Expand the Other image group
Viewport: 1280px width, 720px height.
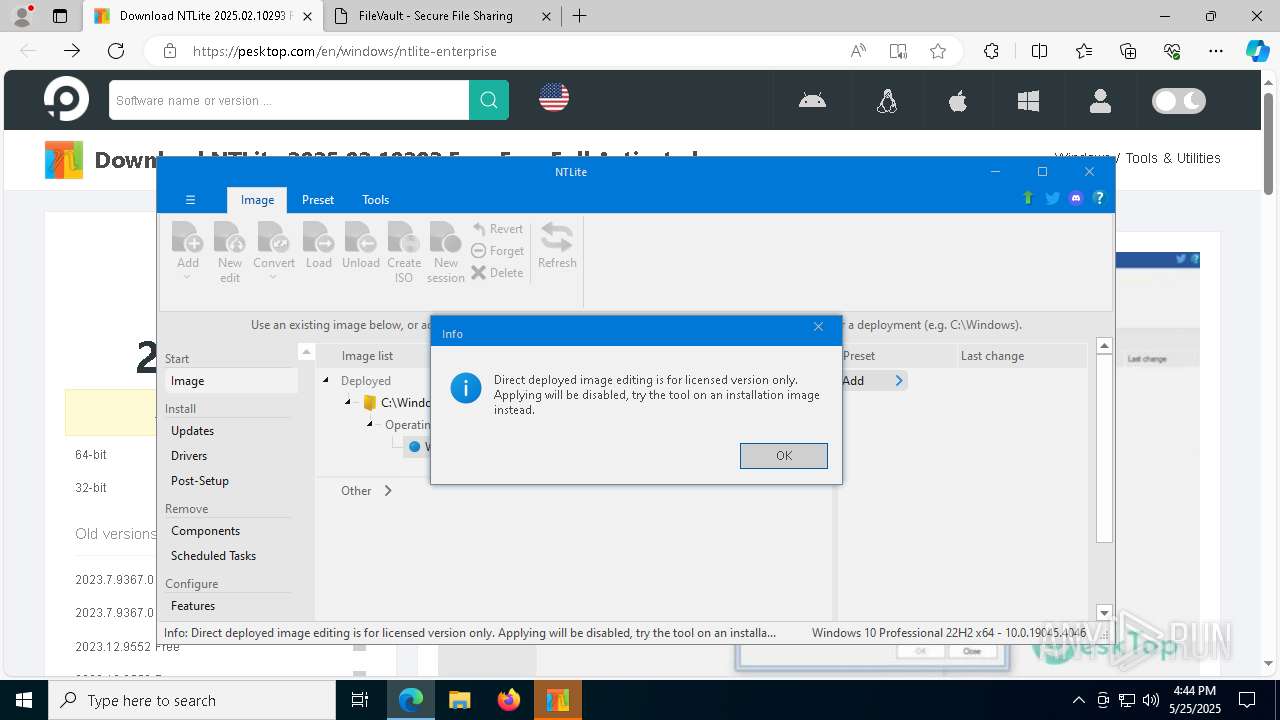(x=388, y=491)
